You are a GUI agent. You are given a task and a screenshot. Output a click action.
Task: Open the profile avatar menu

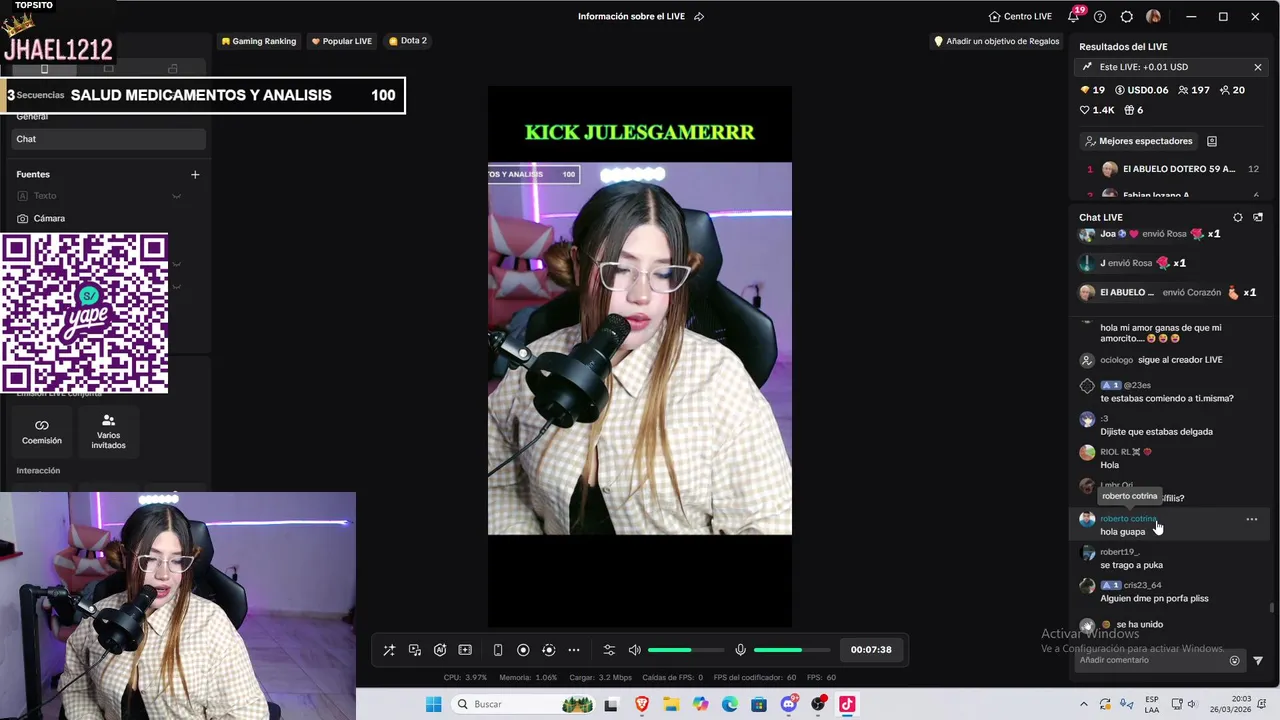1153,16
